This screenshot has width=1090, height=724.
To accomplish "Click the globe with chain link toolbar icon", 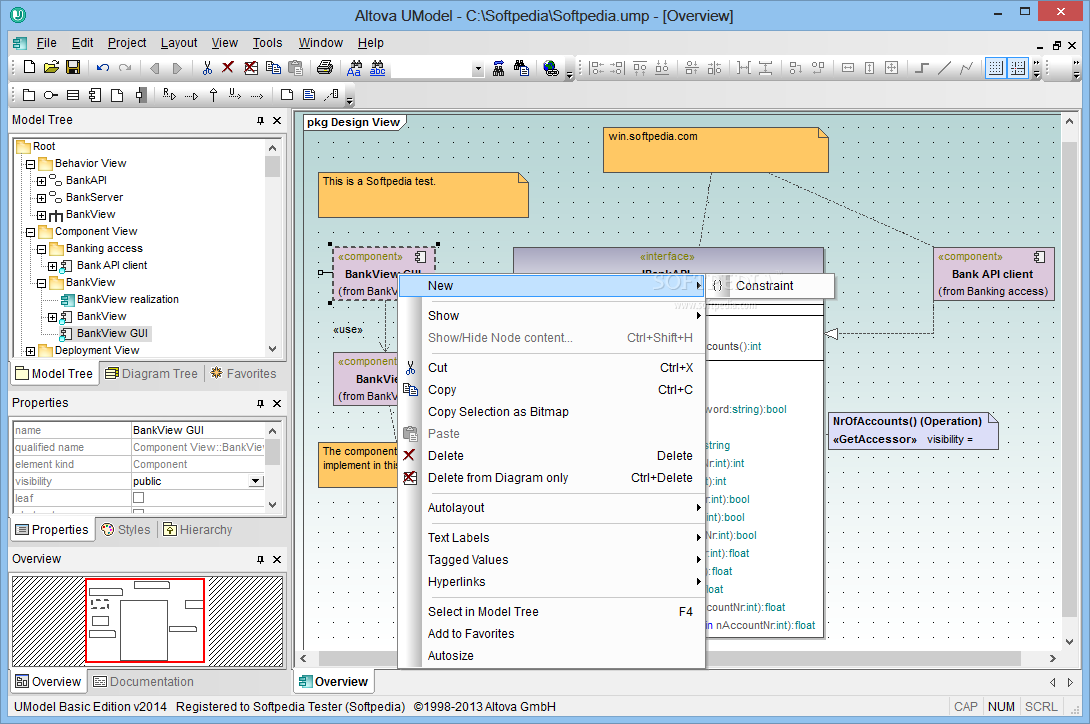I will [551, 67].
